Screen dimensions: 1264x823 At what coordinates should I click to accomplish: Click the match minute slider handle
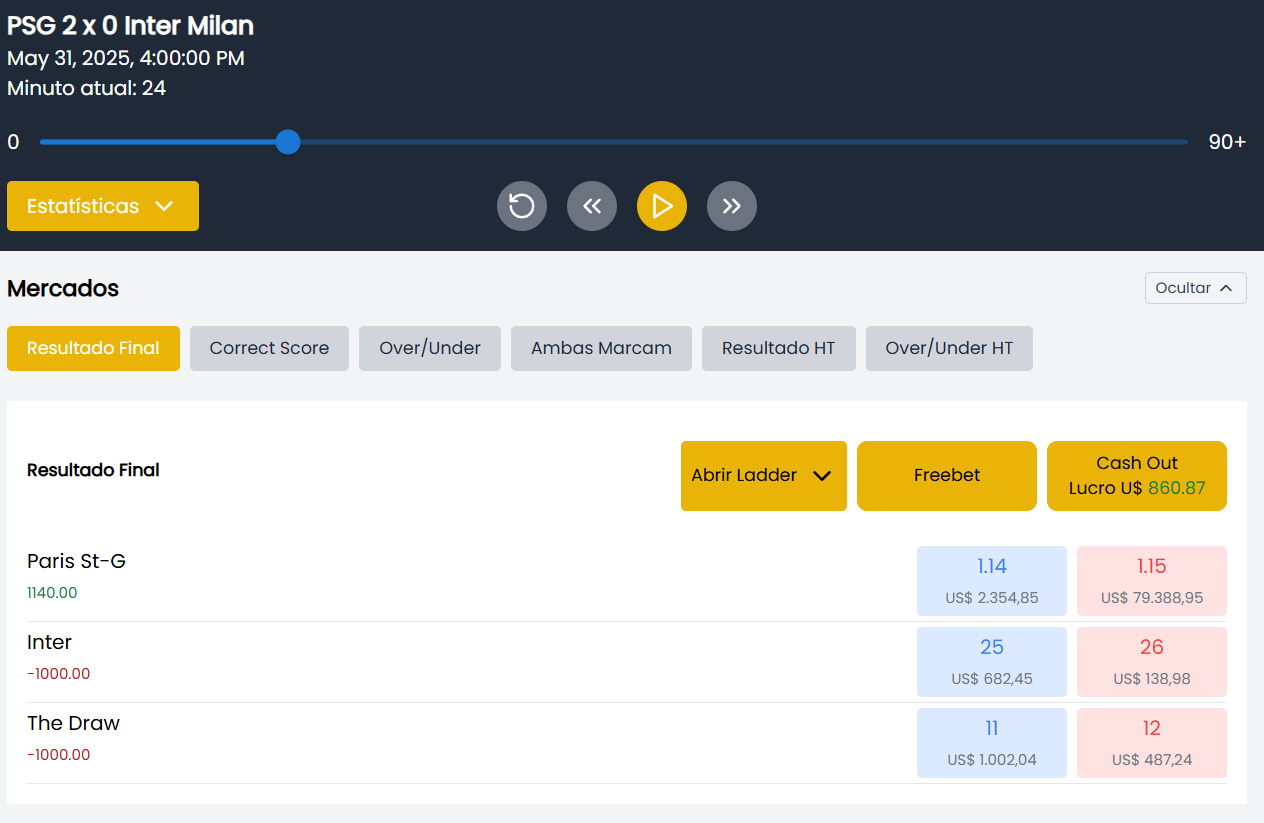(x=288, y=142)
